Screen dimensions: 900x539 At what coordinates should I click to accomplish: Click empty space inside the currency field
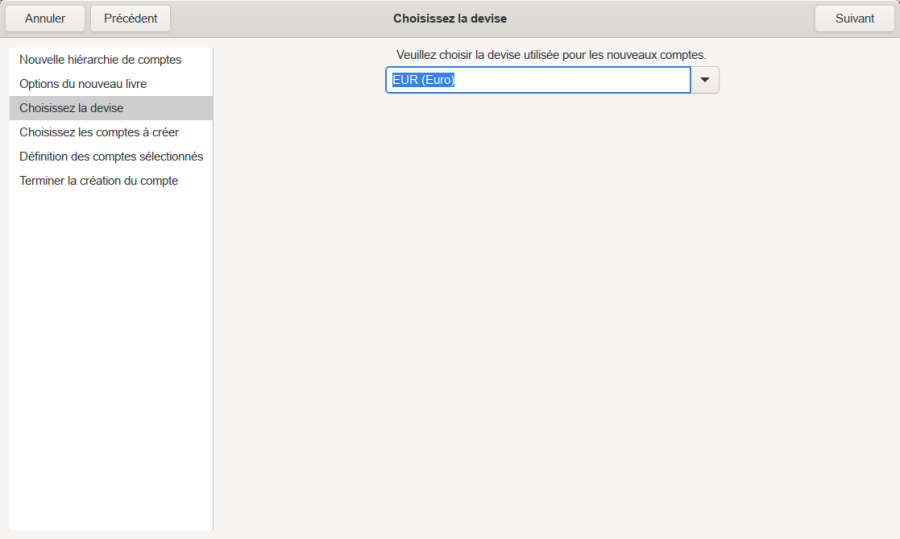[x=580, y=81]
